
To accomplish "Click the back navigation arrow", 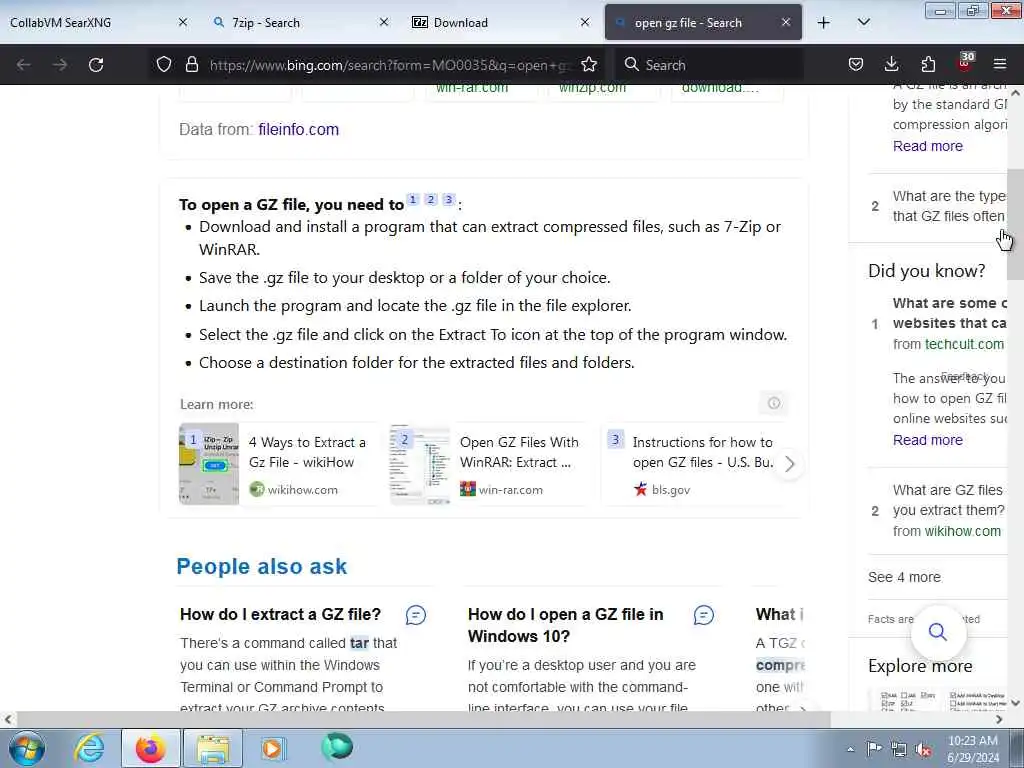I will click(x=24, y=65).
